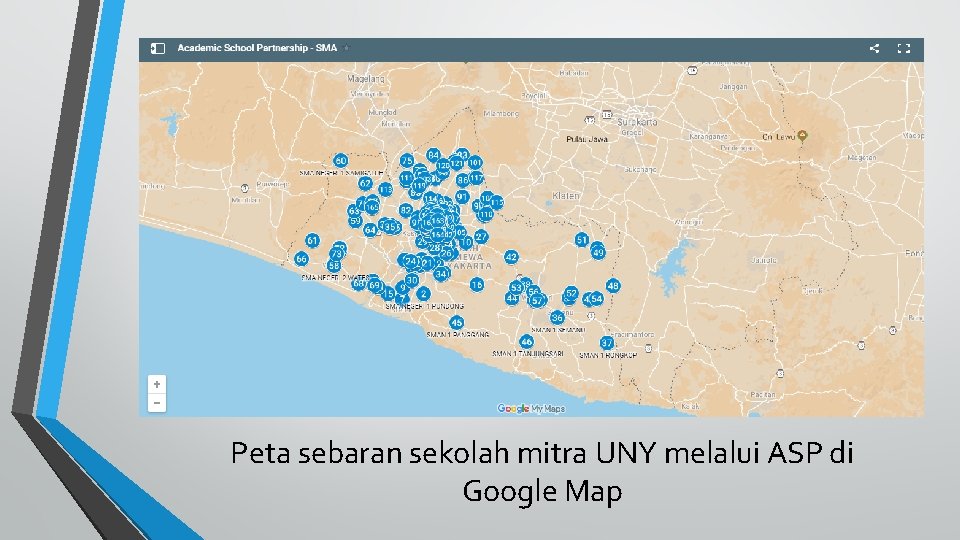This screenshot has width=960, height=540.
Task: Click the SMAN 1 TANJUNGSARI label
Action: (x=528, y=354)
